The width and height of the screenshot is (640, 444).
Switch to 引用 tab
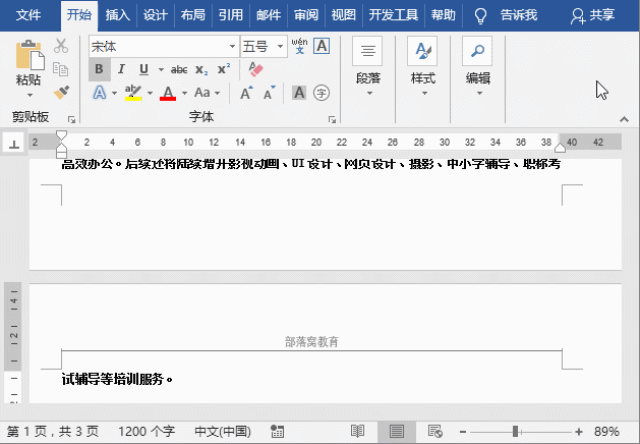(231, 15)
